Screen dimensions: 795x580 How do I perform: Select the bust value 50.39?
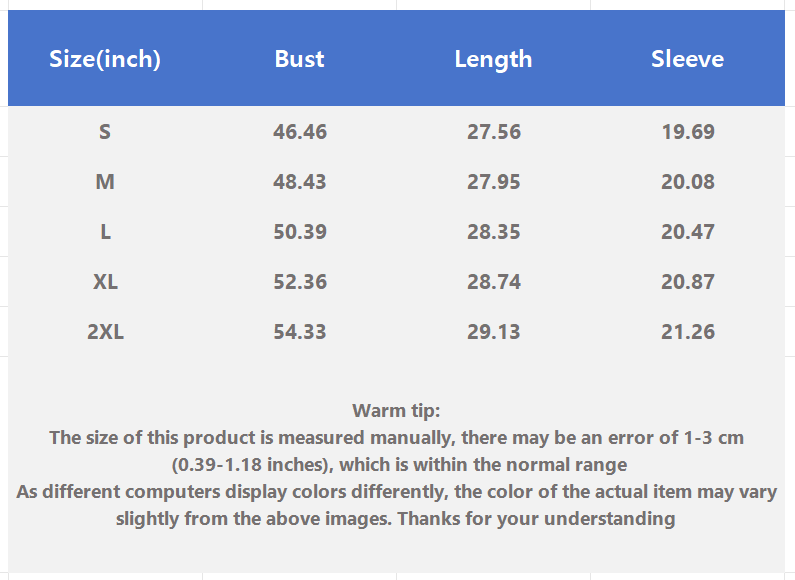pyautogui.click(x=300, y=232)
